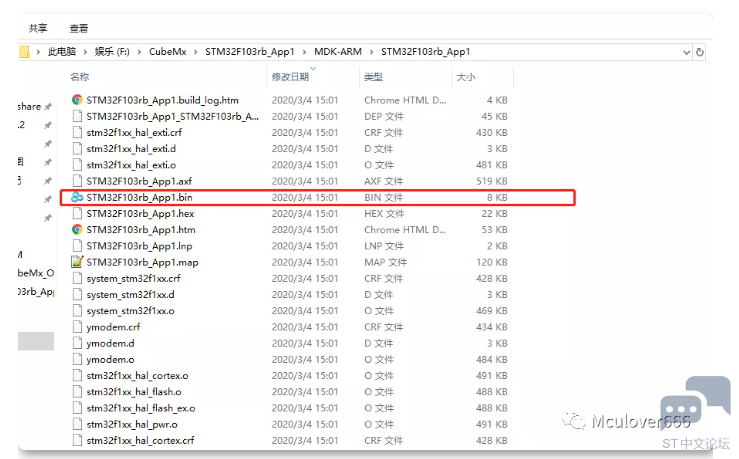Image resolution: width=739 pixels, height=459 pixels.
Task: Select file icon of stm32f1xx_hal_cortex.crf
Action: click(77, 441)
